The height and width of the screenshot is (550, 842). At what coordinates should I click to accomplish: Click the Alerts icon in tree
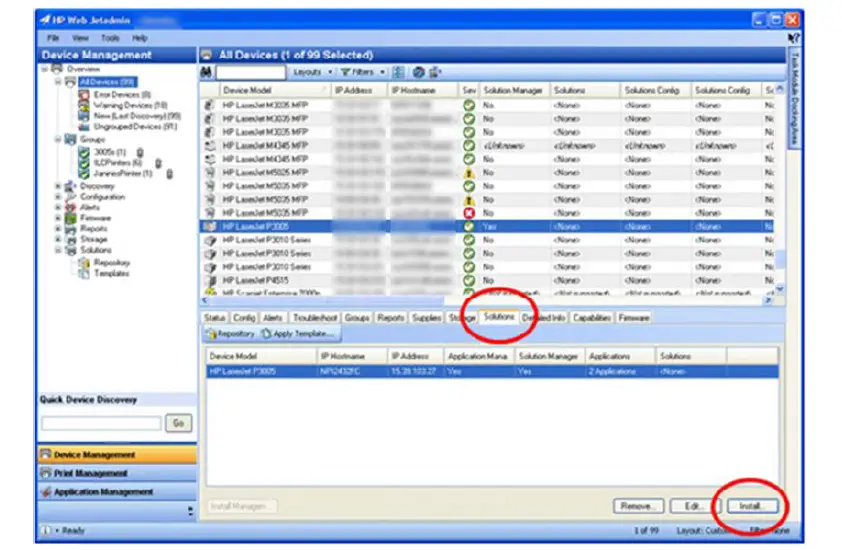click(x=70, y=207)
